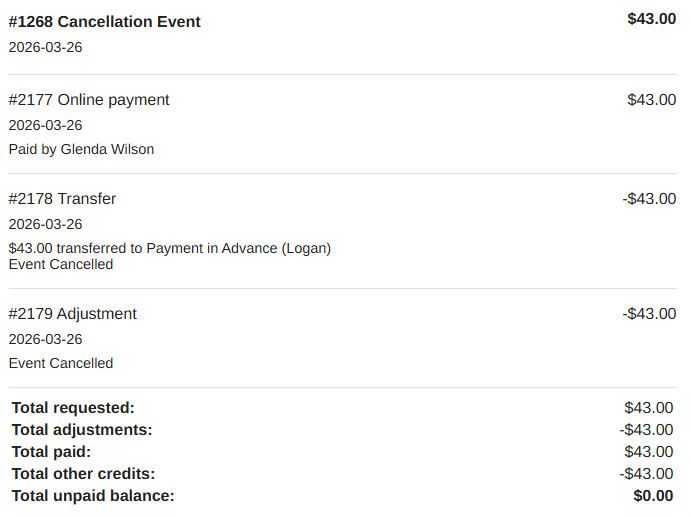Click the bold $43.00 Cancellation Event amount
The image size is (691, 517).
tap(651, 18)
